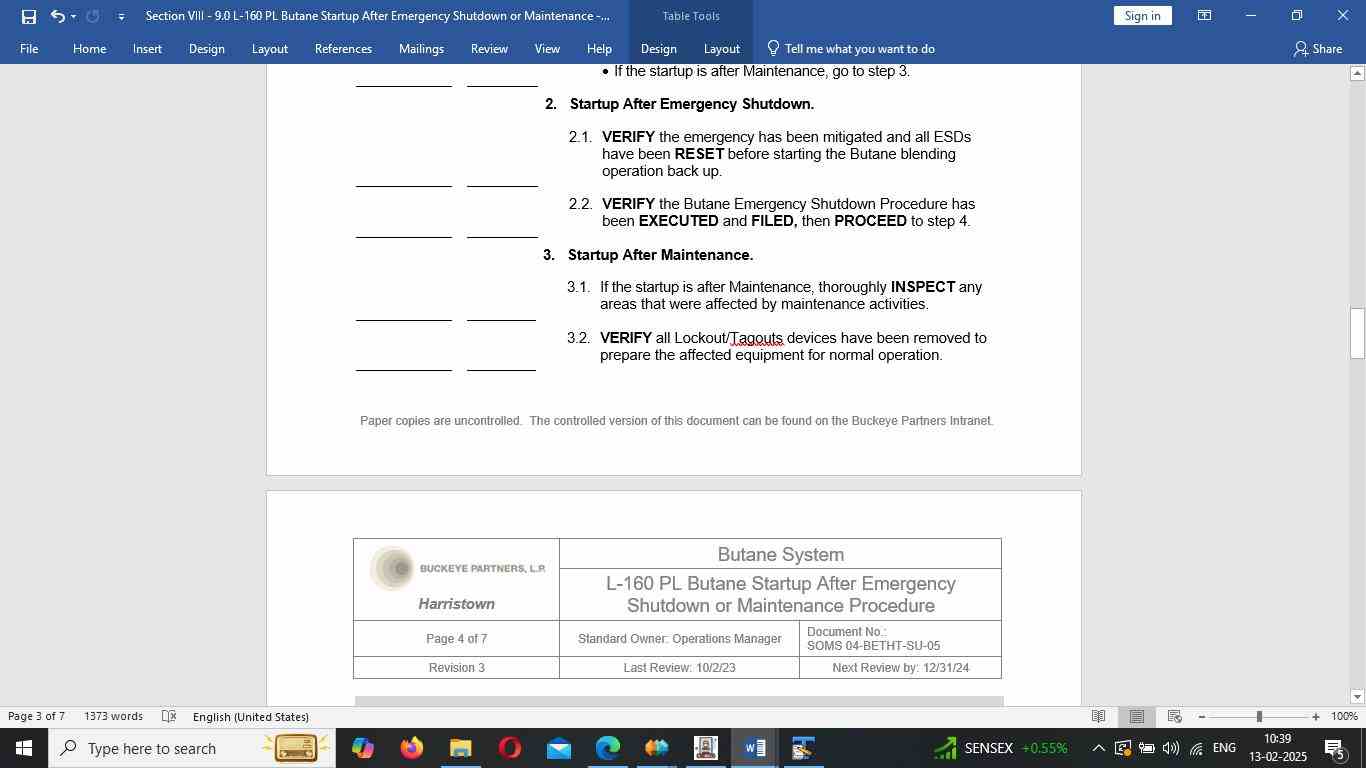Launch Firefox from the taskbar
Image resolution: width=1366 pixels, height=768 pixels.
click(x=411, y=748)
